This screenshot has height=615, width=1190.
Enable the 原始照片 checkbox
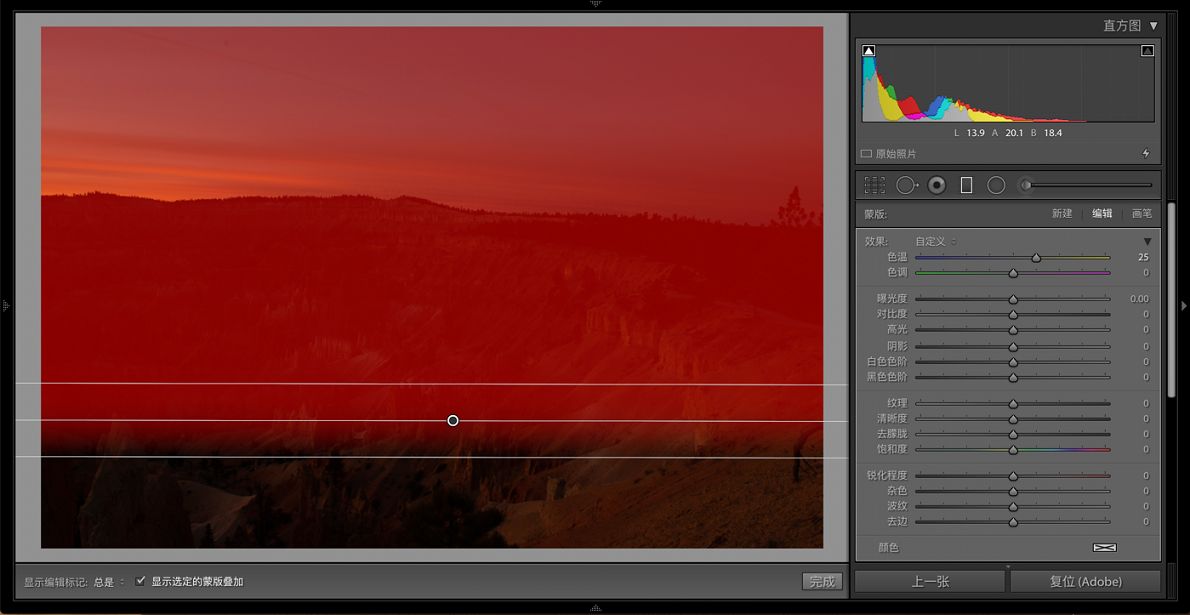[x=866, y=153]
